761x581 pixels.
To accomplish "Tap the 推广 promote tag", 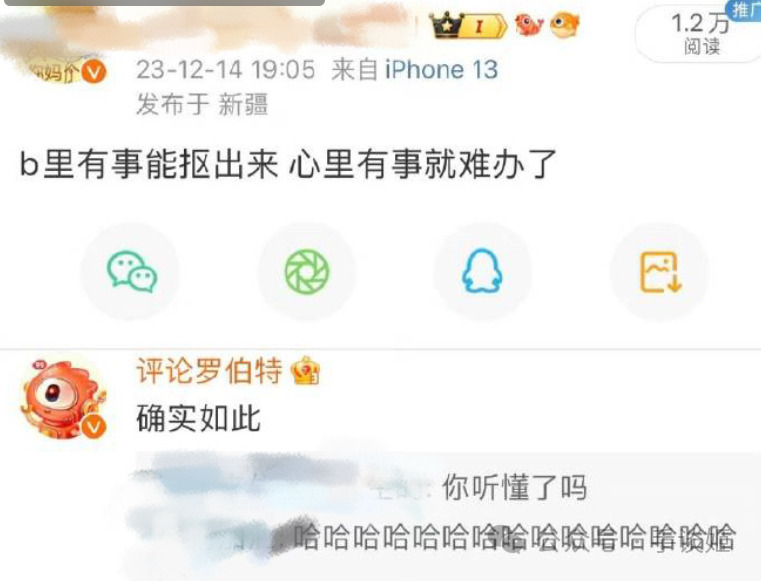I will (744, 10).
